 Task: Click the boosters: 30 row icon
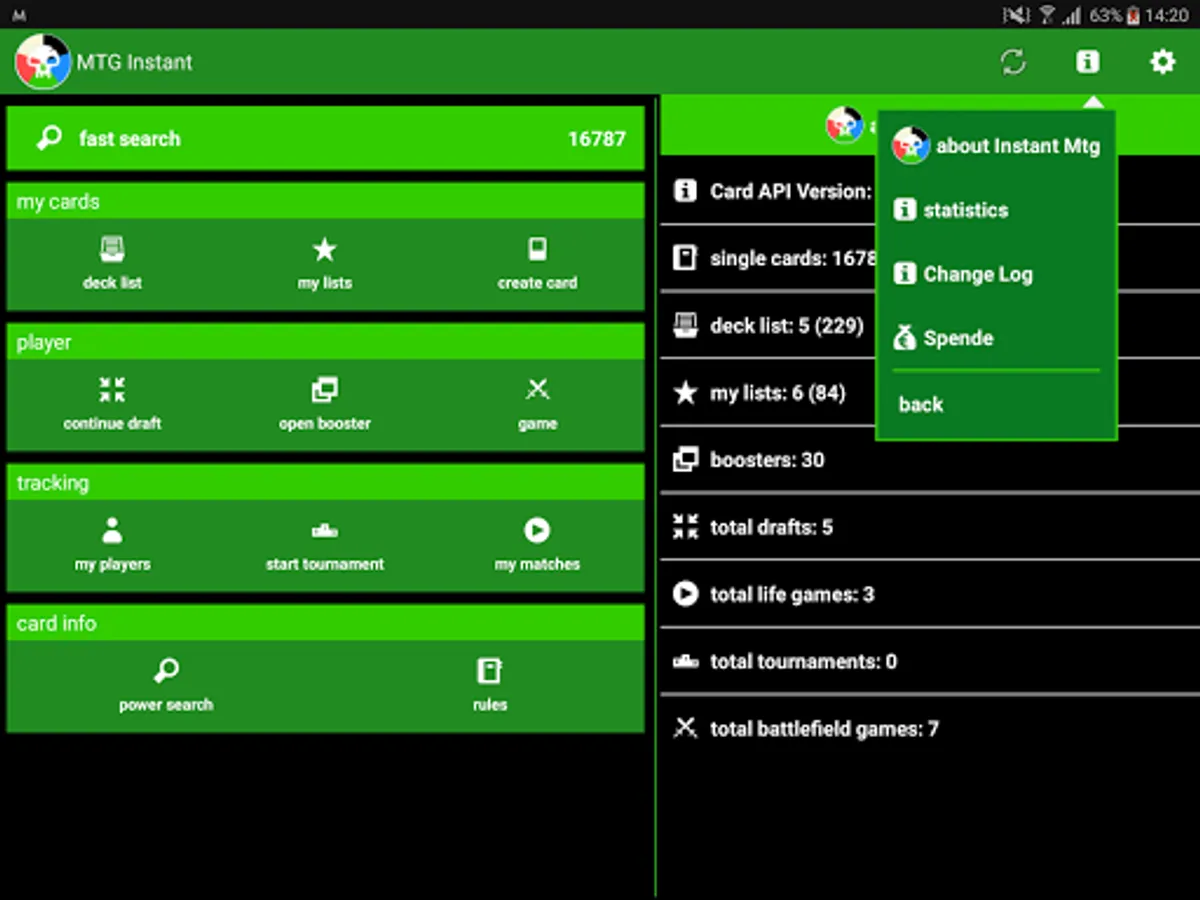685,460
